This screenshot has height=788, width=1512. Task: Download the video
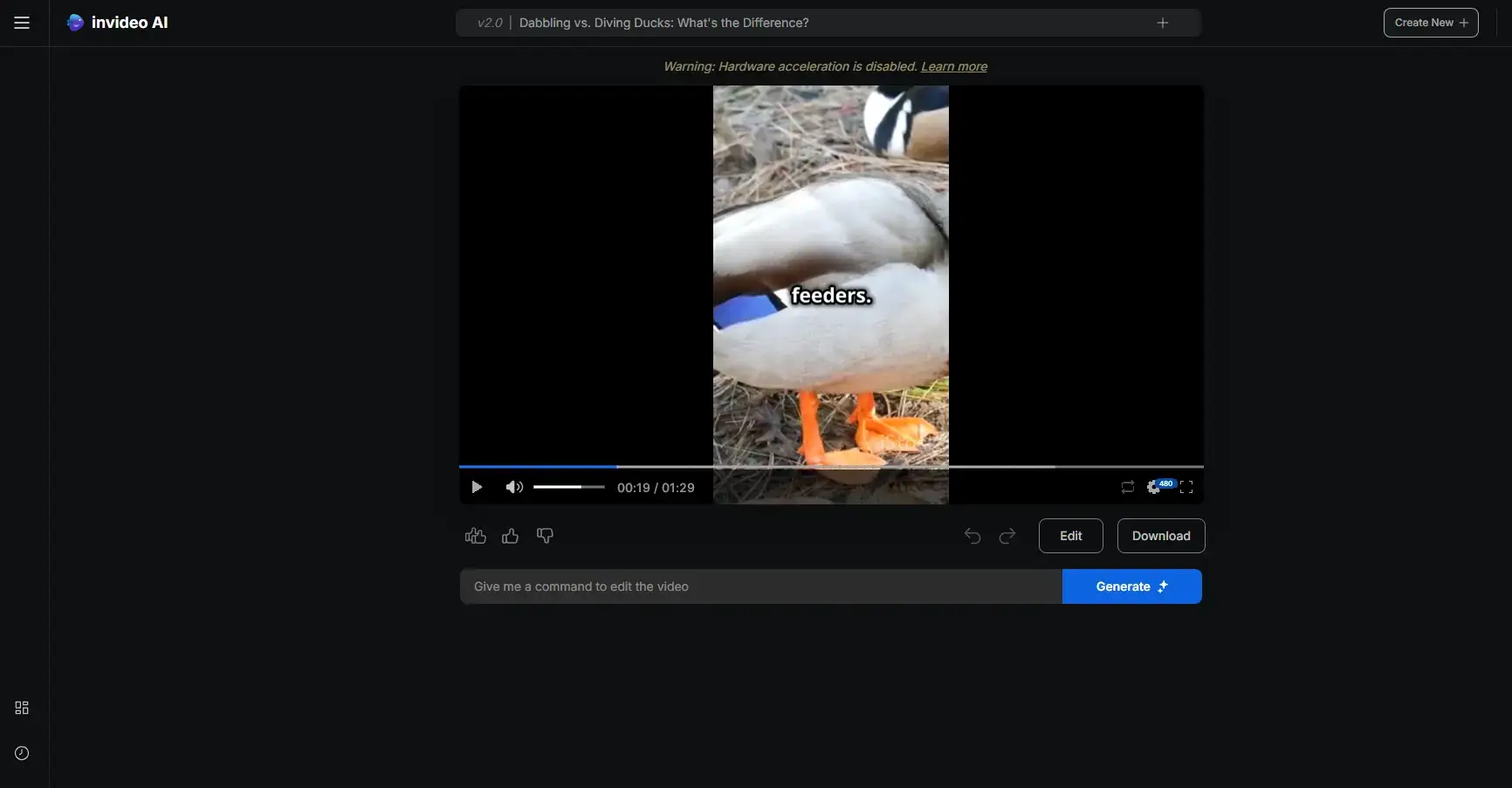(1160, 536)
